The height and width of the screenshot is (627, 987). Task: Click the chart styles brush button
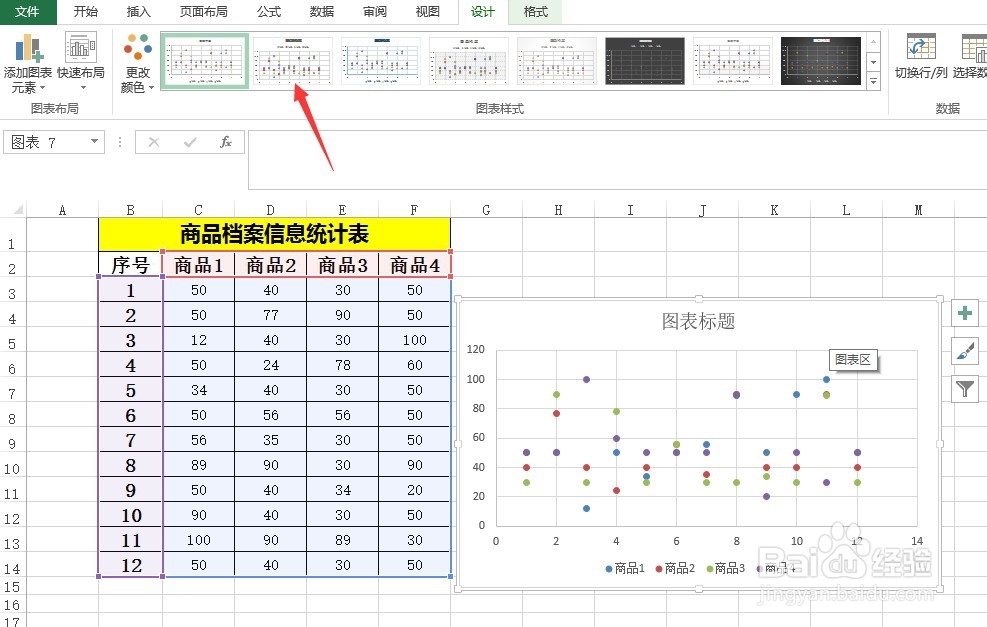(x=964, y=351)
